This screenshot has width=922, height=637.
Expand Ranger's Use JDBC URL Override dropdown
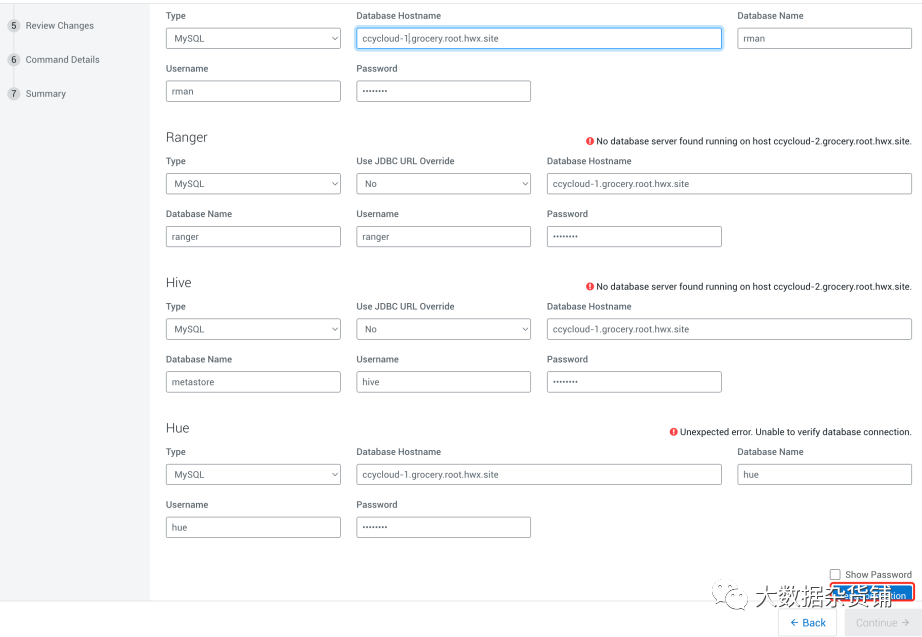click(443, 184)
